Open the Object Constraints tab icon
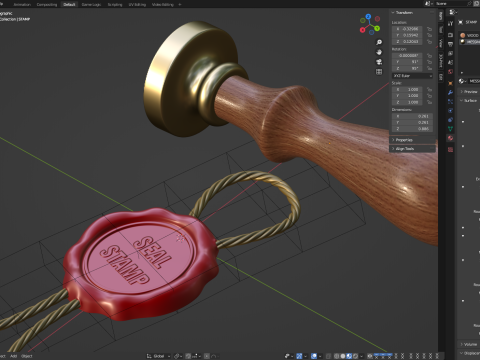 (450, 119)
